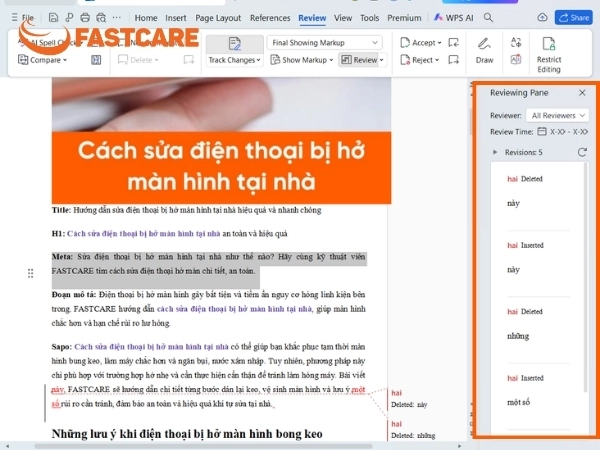Screen dimensions: 600x450
Task: Select the Review tab
Action: click(312, 18)
